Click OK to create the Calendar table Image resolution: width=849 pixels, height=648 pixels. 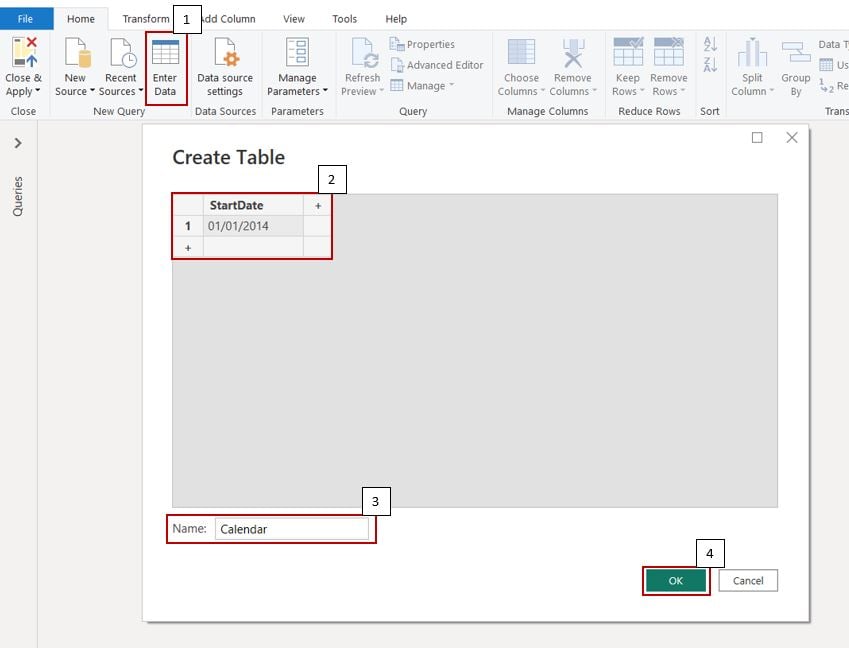tap(676, 580)
